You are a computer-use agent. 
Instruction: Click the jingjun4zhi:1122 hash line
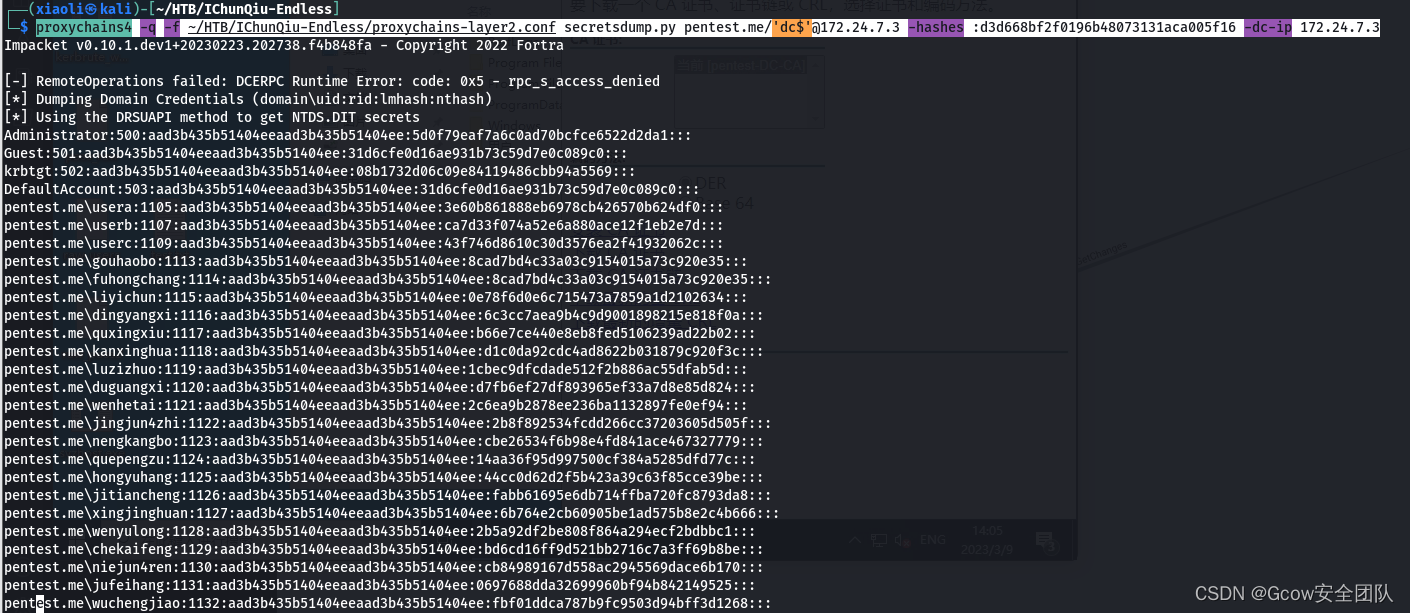click(x=388, y=423)
